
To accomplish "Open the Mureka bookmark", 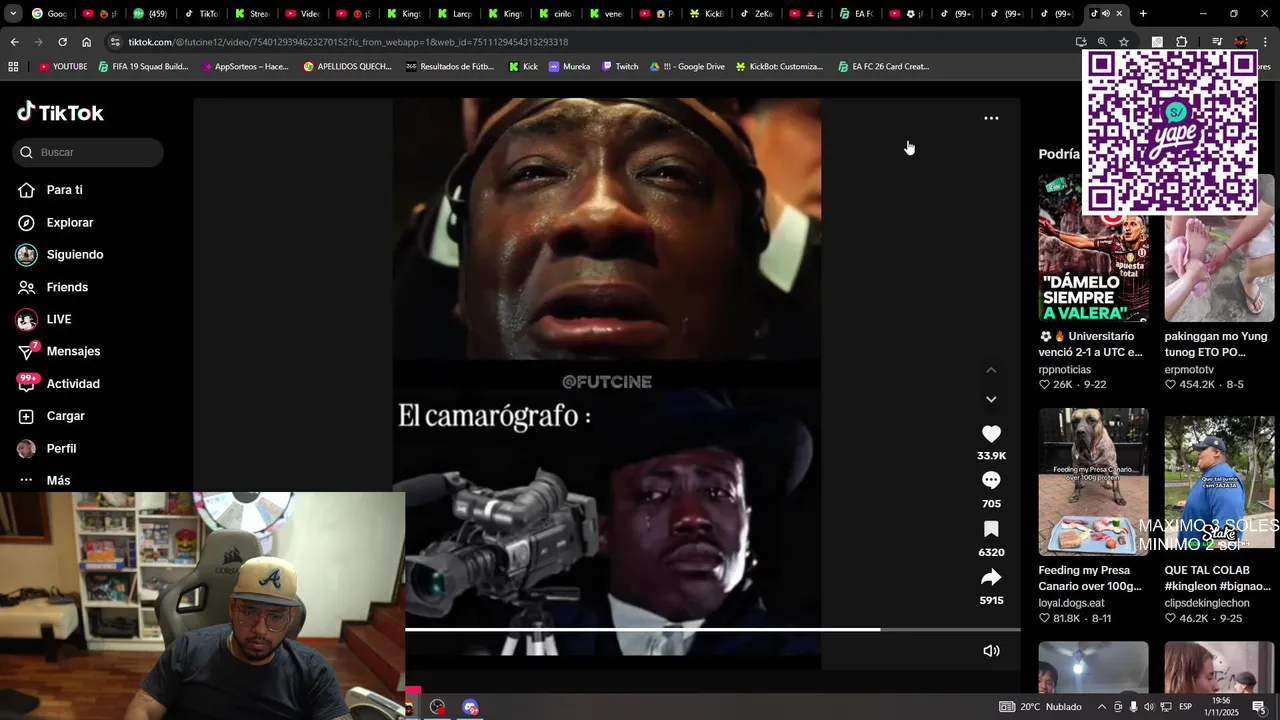I will [x=569, y=67].
